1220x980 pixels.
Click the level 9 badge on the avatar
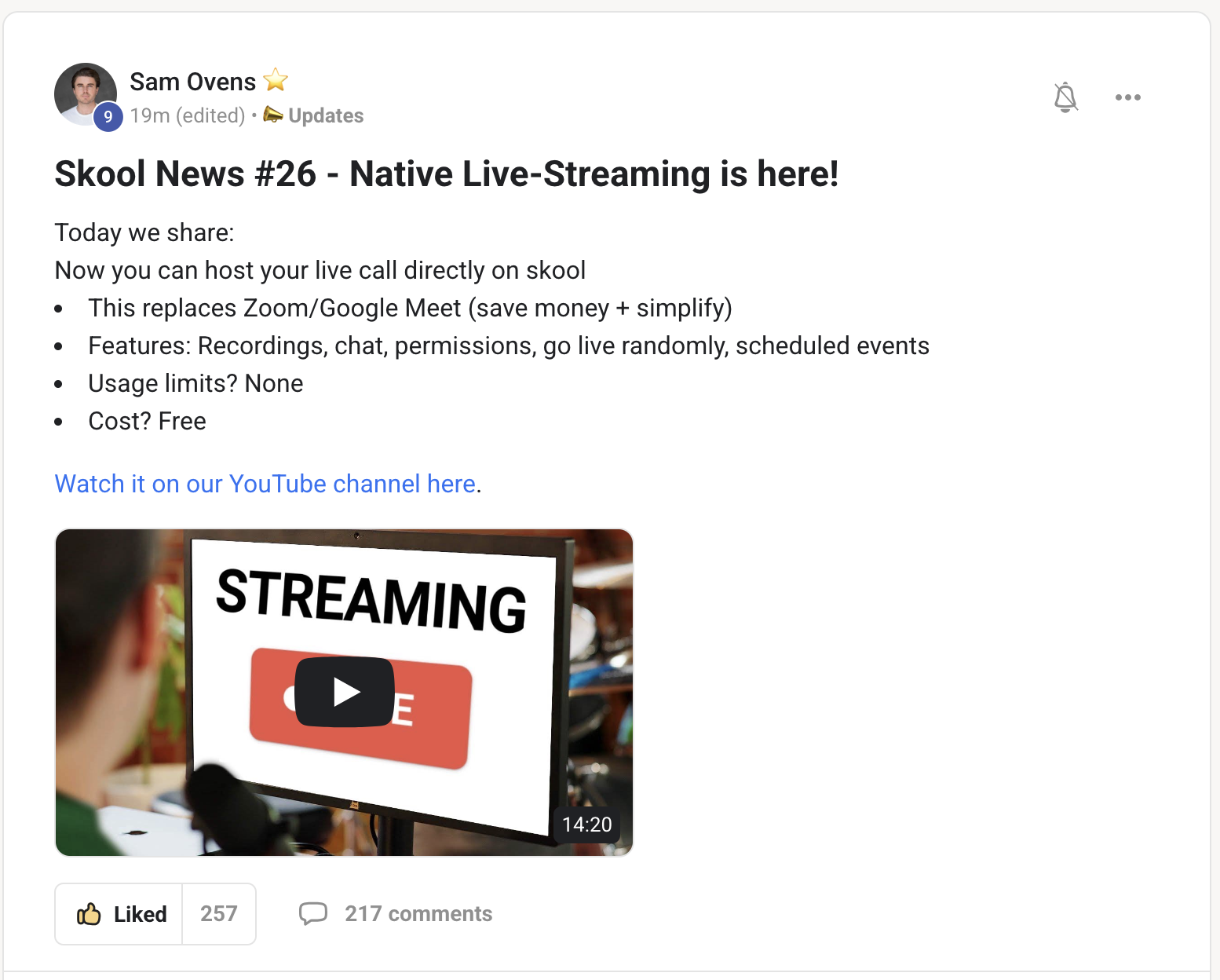point(108,116)
